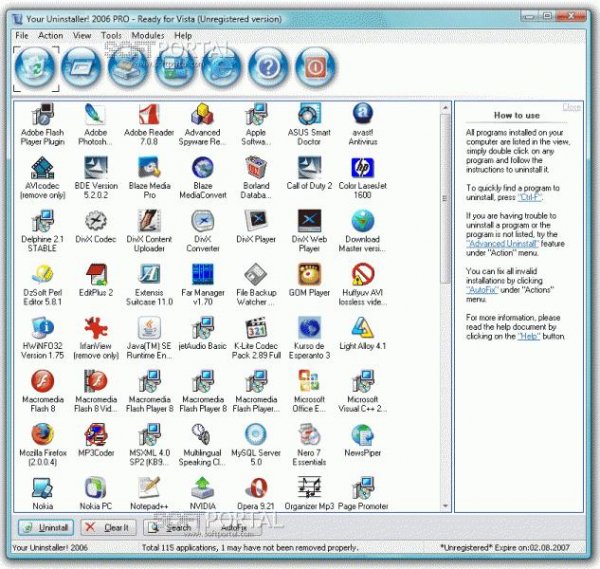The width and height of the screenshot is (600, 569).
Task: Click the 'Total 115 applications' status text
Action: [250, 548]
